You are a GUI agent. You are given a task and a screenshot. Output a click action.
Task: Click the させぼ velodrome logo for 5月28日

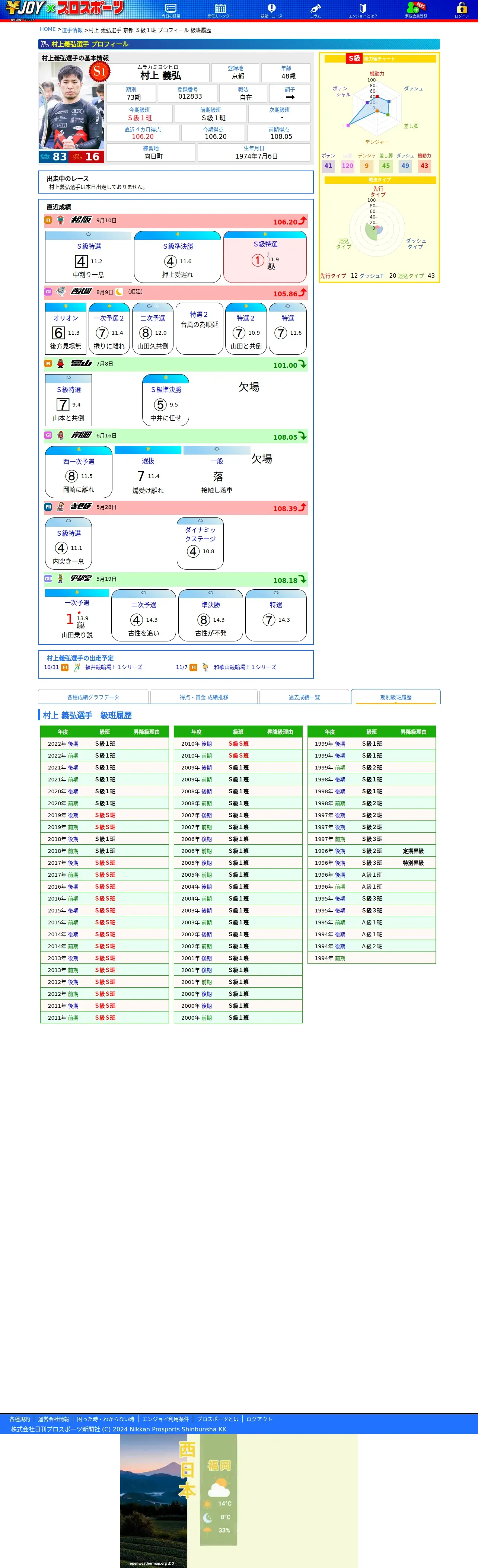[x=81, y=506]
